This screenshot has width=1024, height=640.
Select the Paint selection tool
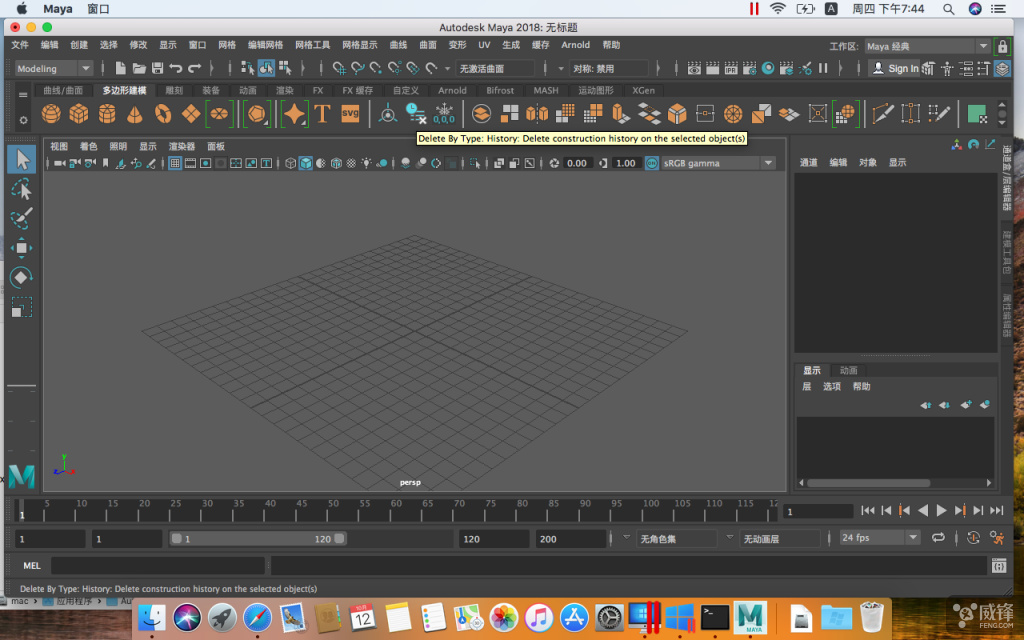[x=22, y=219]
